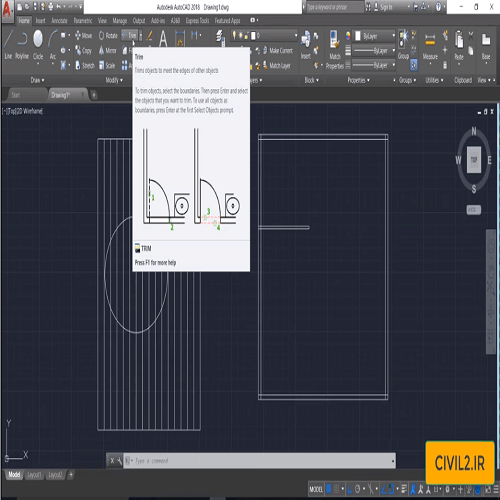
Task: Click the Stretch tool
Action: pyautogui.click(x=85, y=65)
